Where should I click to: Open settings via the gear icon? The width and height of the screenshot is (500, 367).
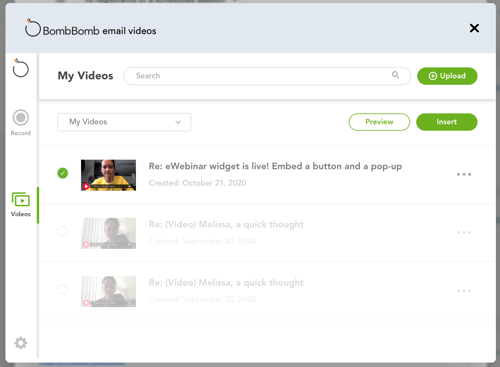pos(21,343)
